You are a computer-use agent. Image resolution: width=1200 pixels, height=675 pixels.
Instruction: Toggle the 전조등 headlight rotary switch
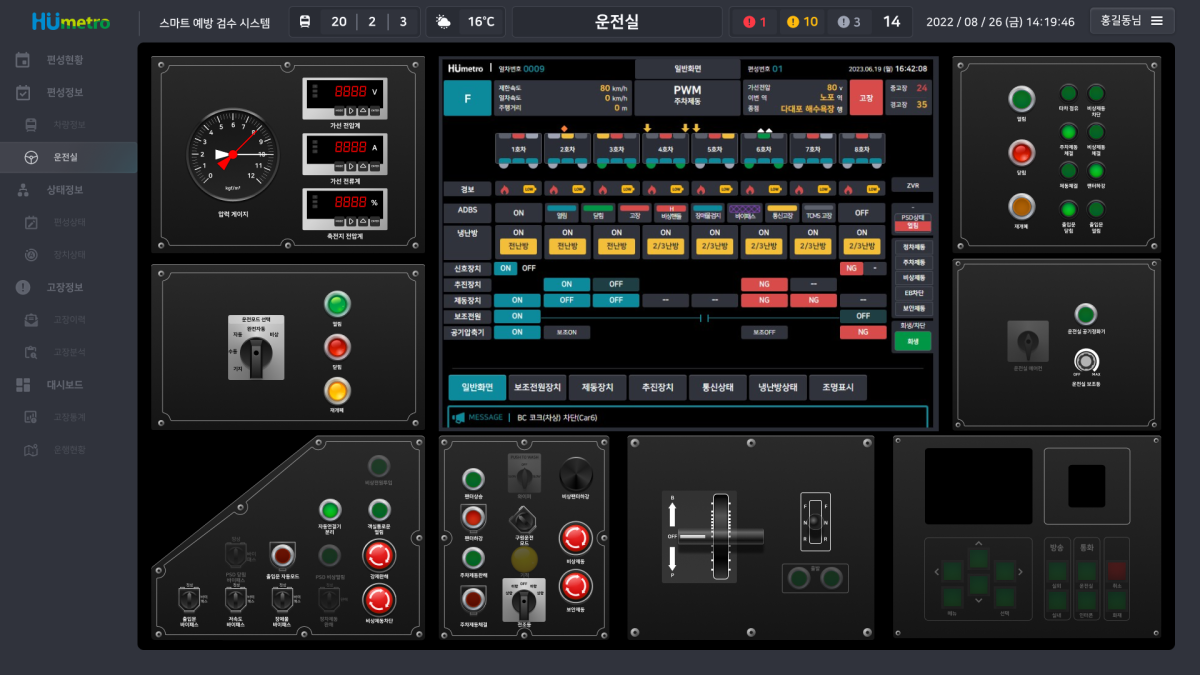point(524,599)
